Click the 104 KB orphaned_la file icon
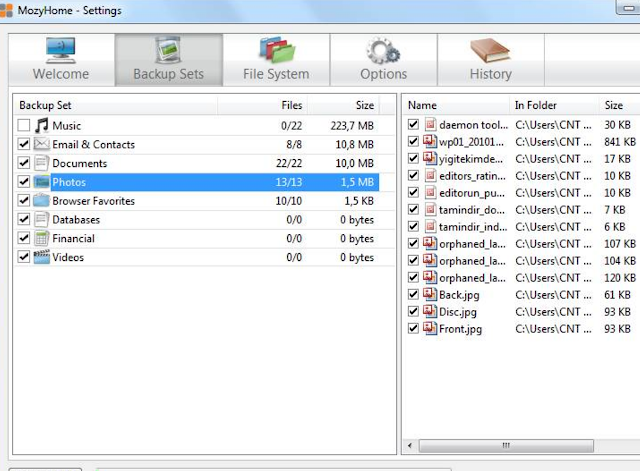This screenshot has width=640, height=471. click(x=430, y=260)
